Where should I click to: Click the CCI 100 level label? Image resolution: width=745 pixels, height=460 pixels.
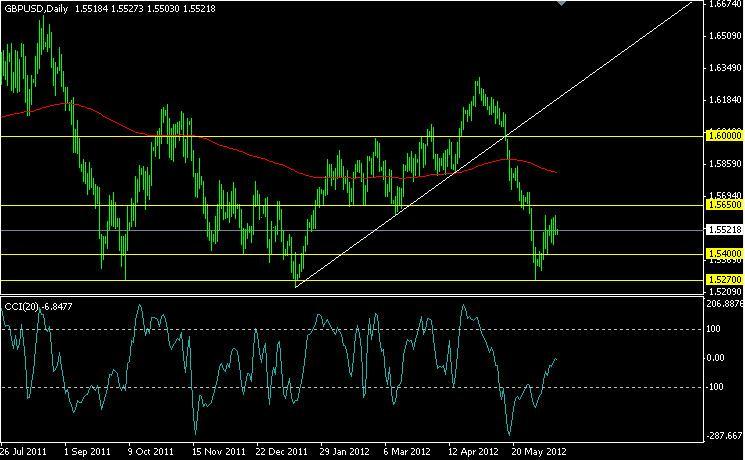[x=714, y=329]
